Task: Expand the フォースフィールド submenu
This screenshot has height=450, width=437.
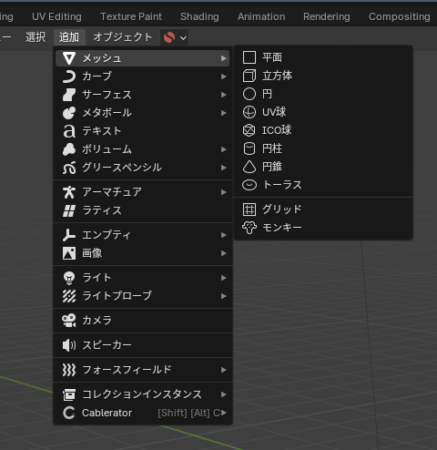Action: coord(143,370)
